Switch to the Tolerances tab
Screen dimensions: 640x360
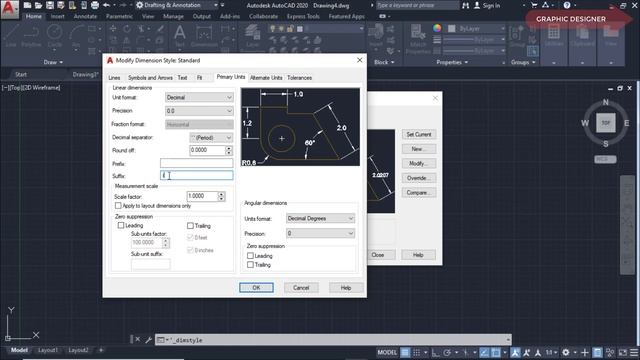click(299, 78)
